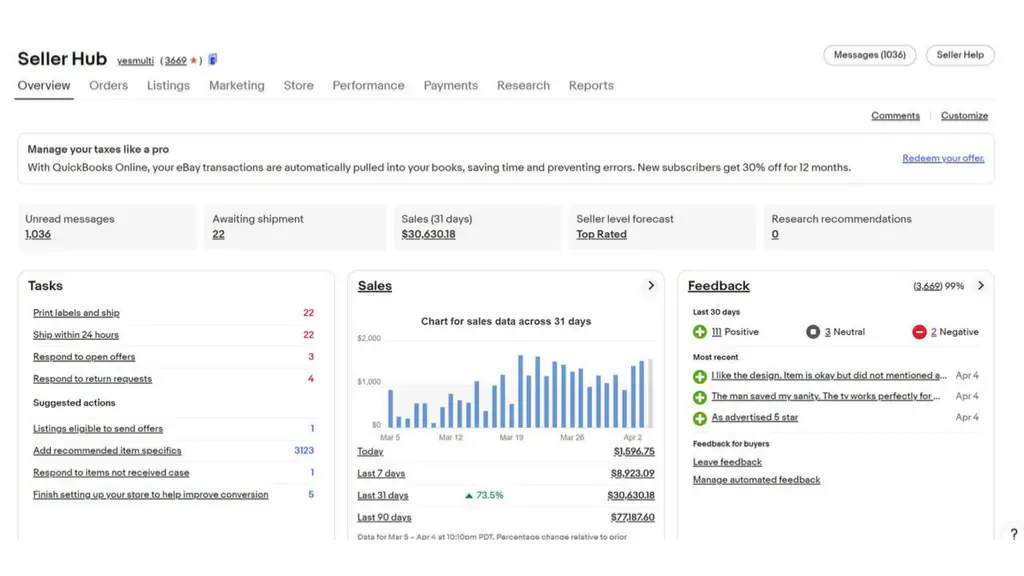Image resolution: width=1024 pixels, height=576 pixels.
Task: Open 'Respond to open offers' task
Action: pyautogui.click(x=84, y=357)
